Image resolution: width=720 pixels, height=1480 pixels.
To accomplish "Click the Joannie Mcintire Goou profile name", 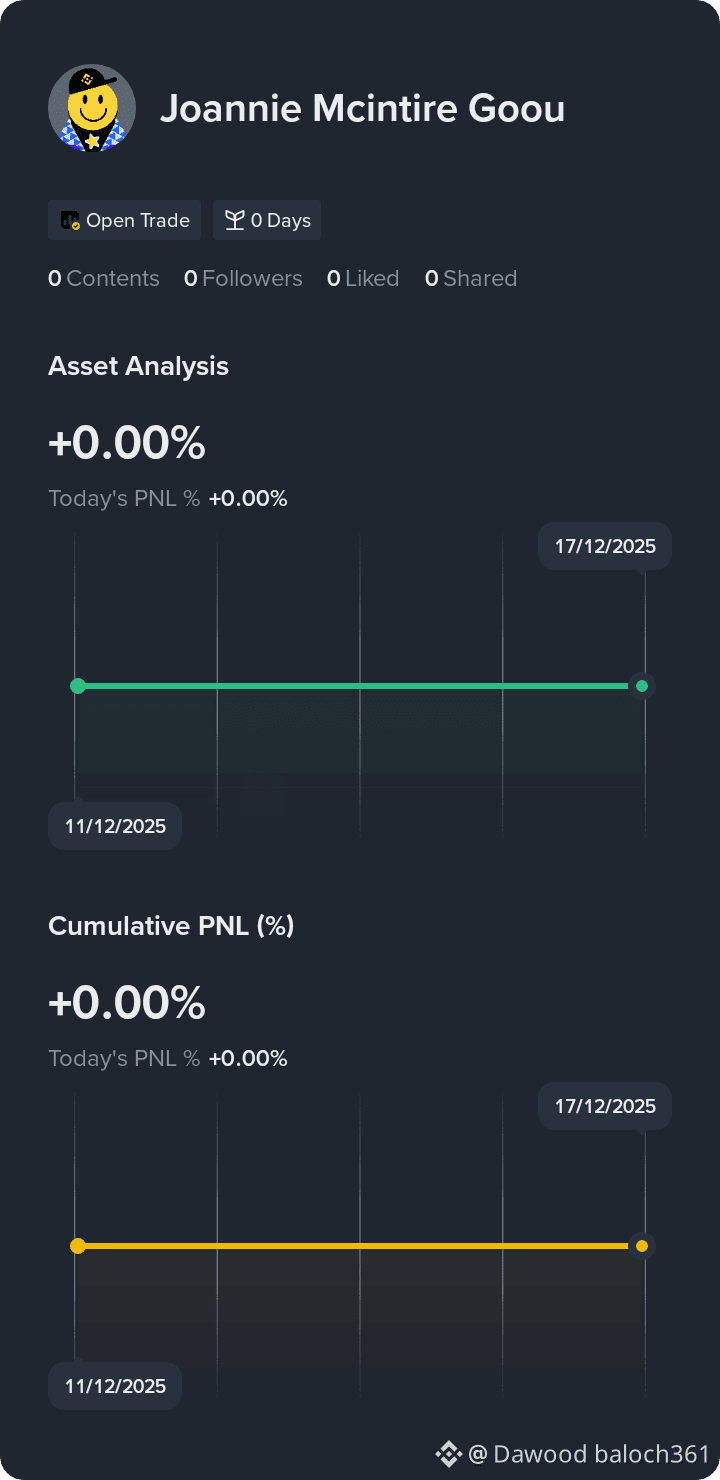I will pyautogui.click(x=362, y=109).
